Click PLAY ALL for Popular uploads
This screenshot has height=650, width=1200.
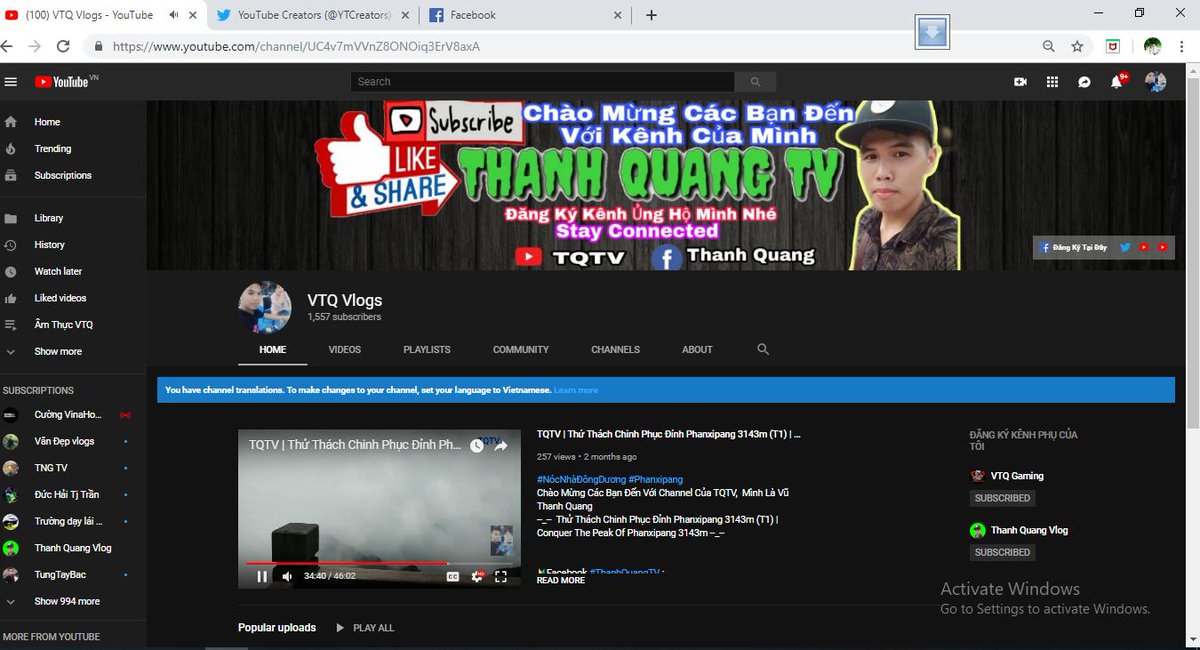(365, 628)
